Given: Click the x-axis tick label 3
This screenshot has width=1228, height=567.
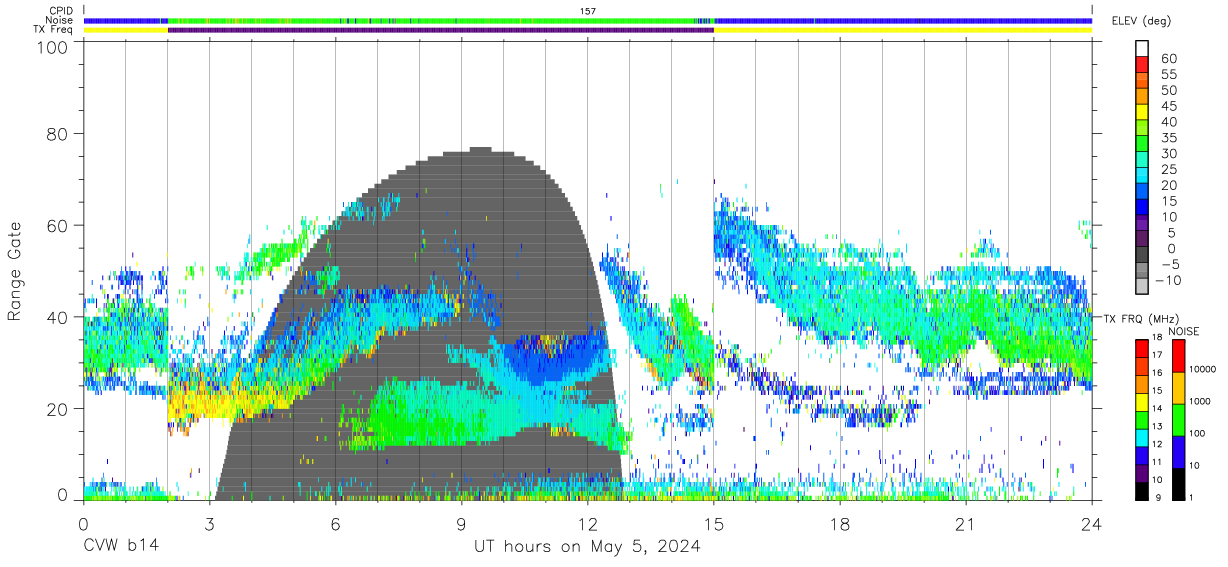Looking at the screenshot, I should [x=209, y=524].
